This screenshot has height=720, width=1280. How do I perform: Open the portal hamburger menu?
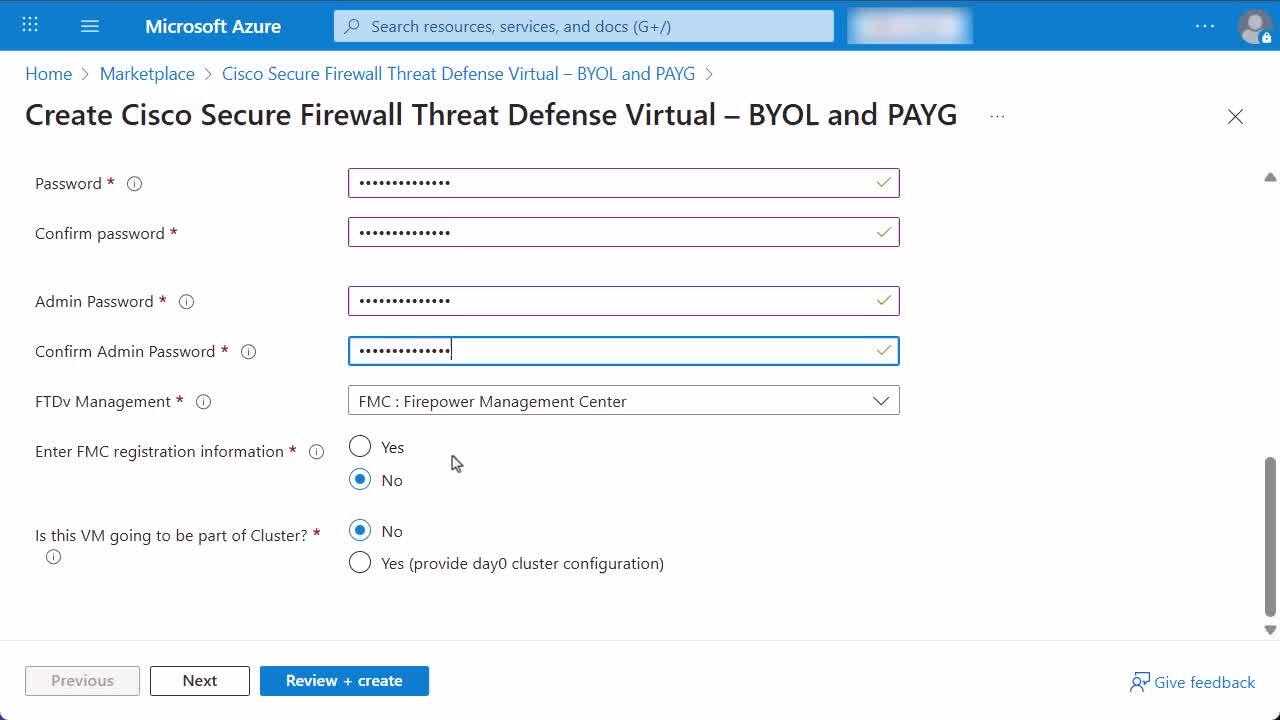click(x=90, y=26)
